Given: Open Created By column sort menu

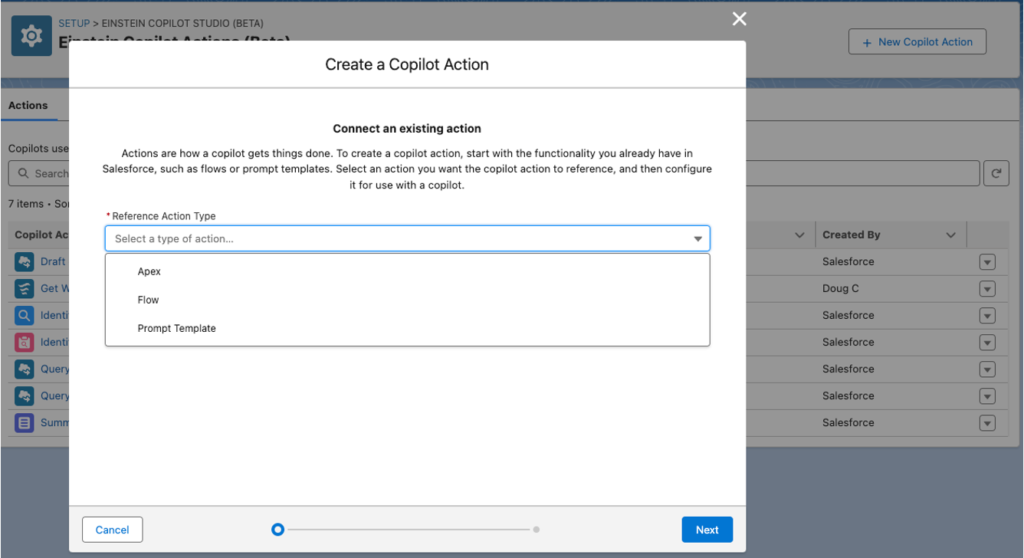Looking at the screenshot, I should point(951,235).
